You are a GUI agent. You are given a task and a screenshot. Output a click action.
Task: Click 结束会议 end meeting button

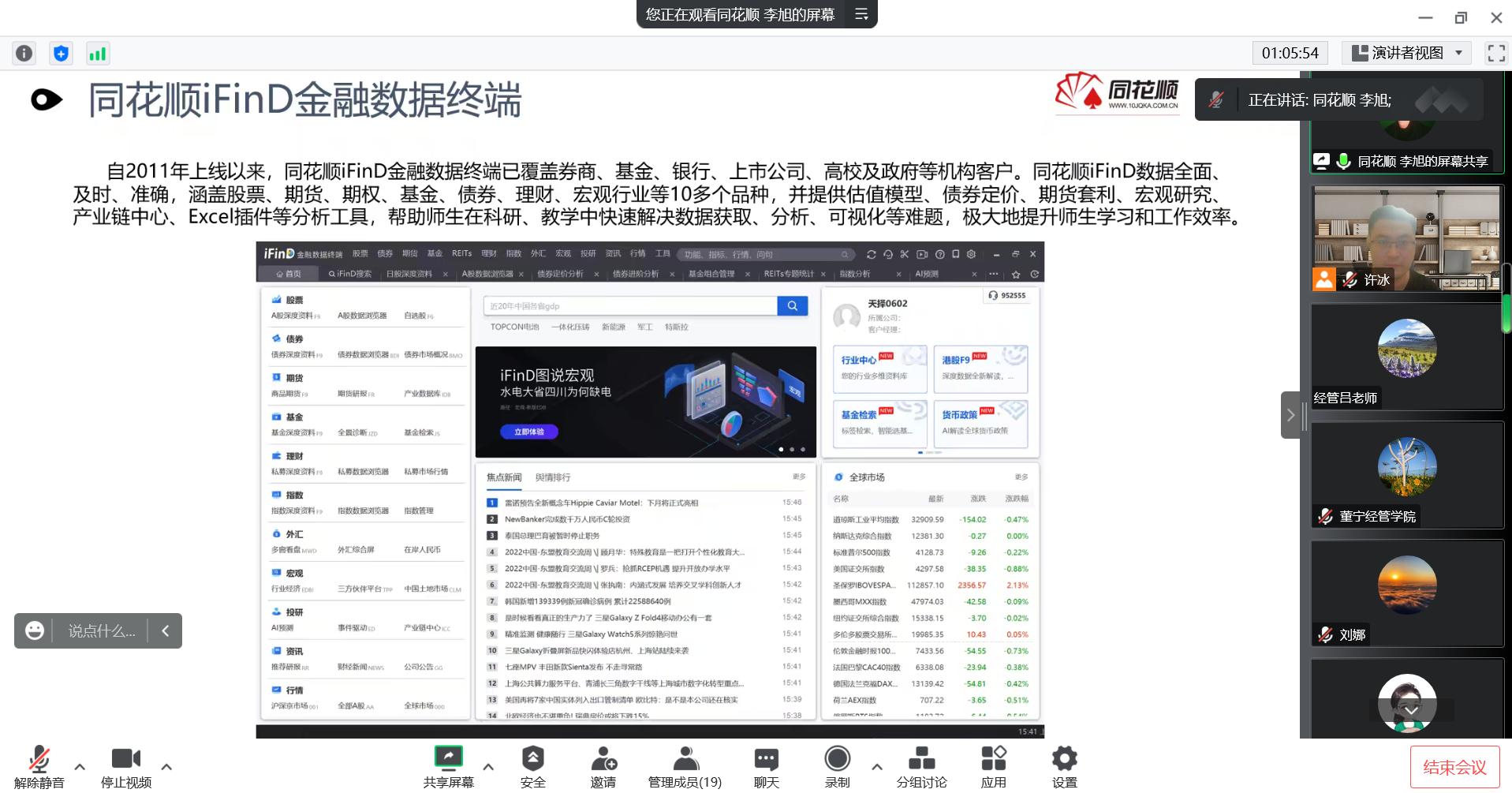point(1454,767)
